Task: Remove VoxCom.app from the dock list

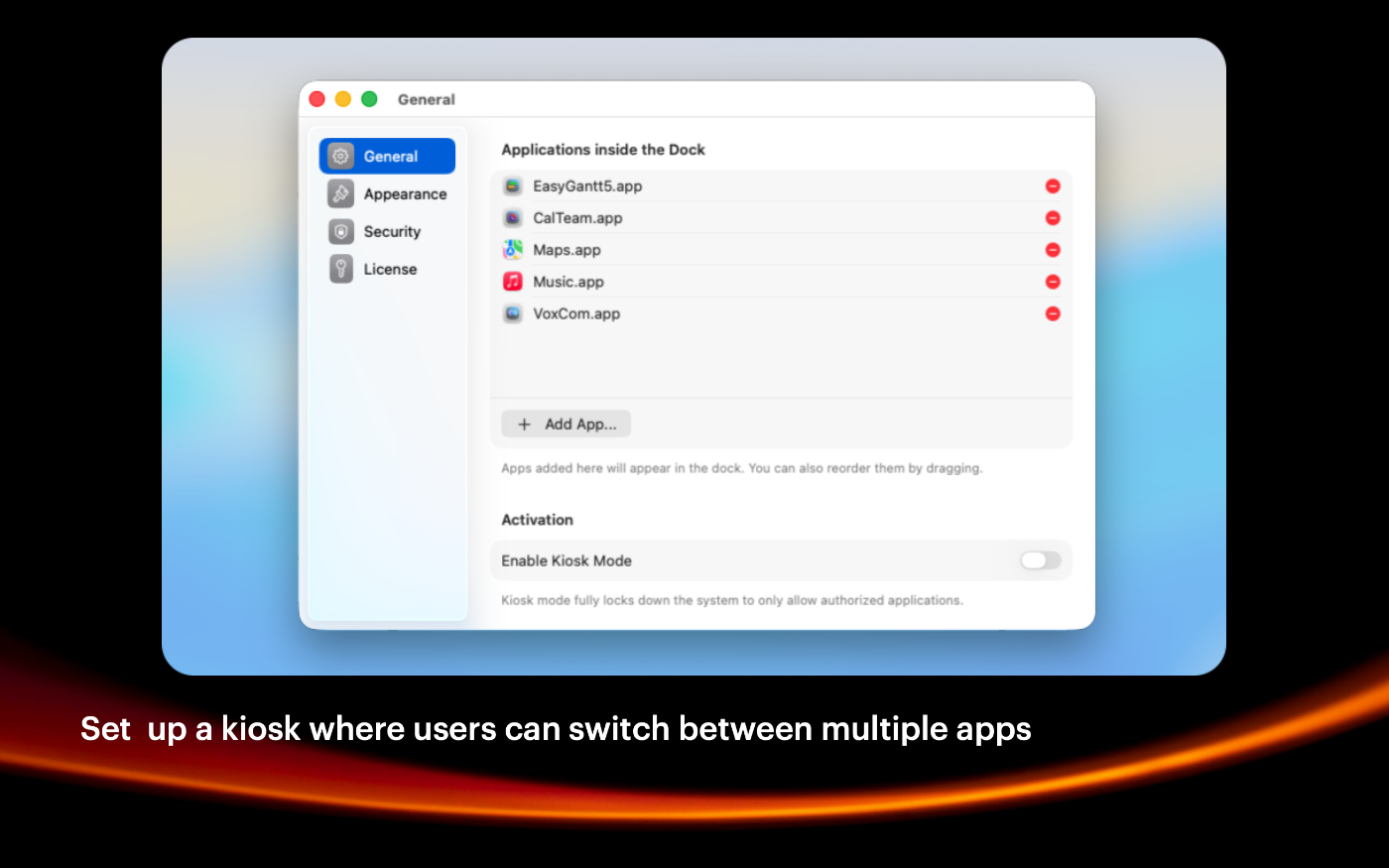Action: point(1053,313)
